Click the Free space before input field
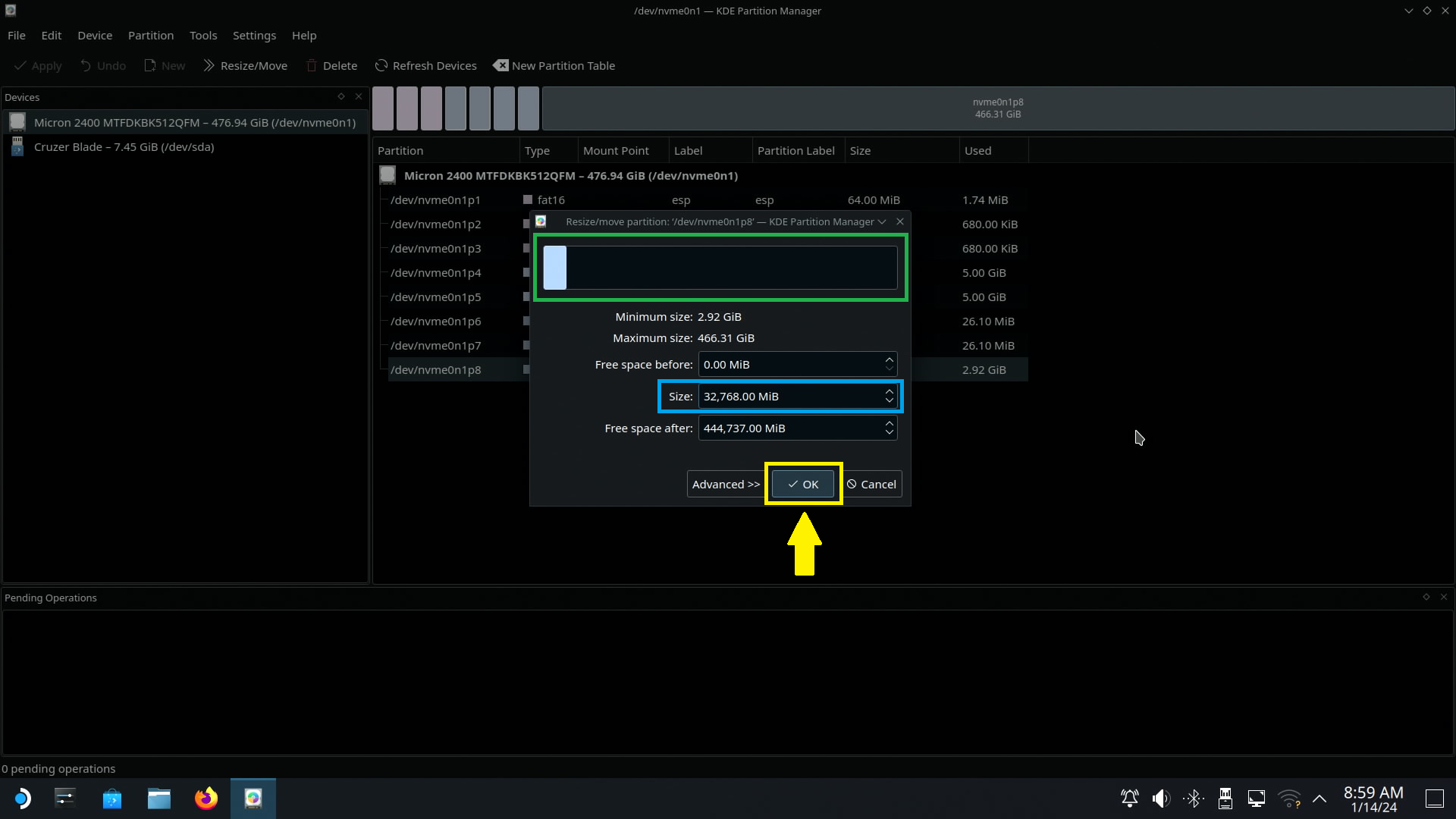This screenshot has height=819, width=1456. point(789,365)
